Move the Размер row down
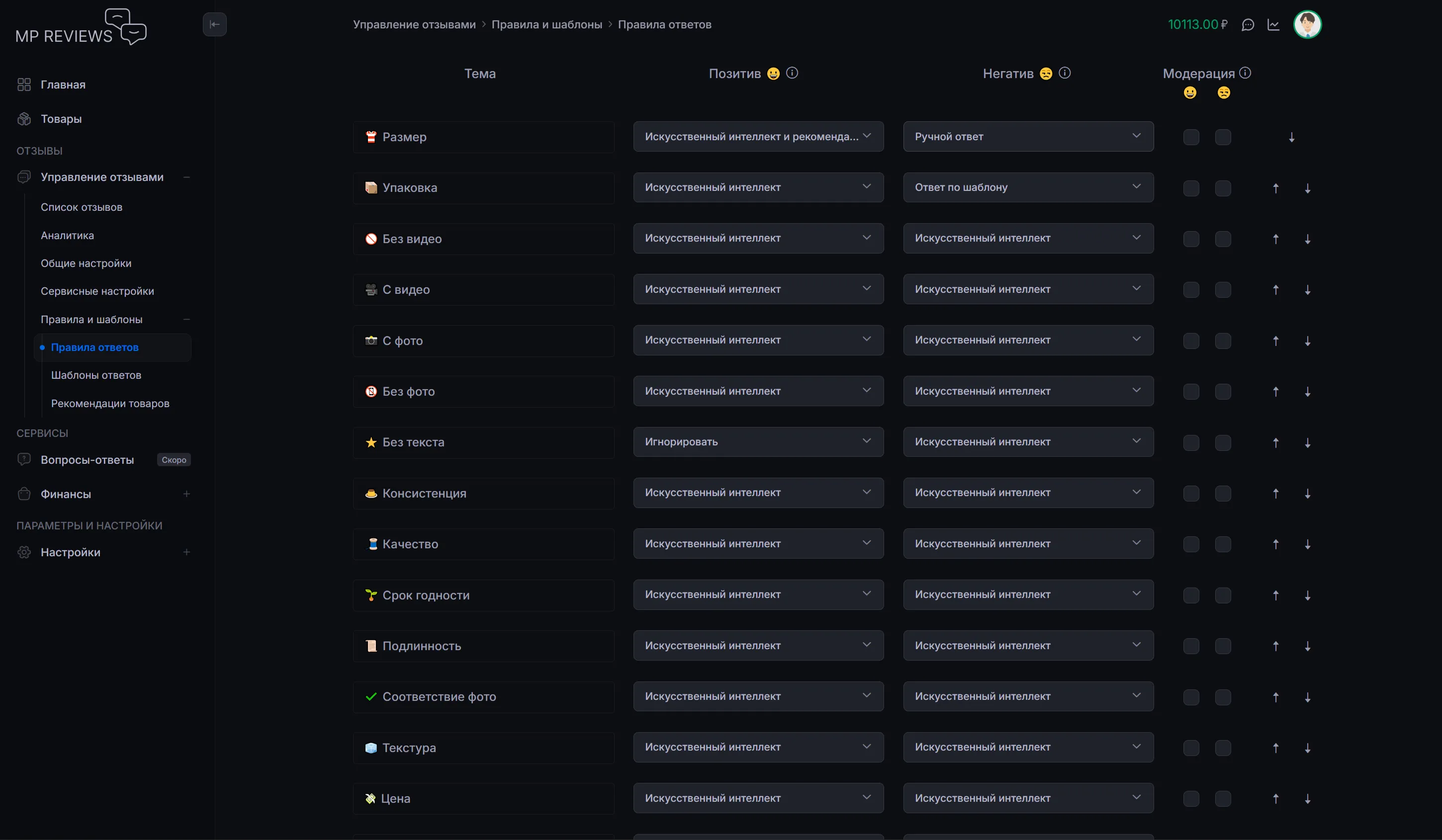 (1291, 137)
